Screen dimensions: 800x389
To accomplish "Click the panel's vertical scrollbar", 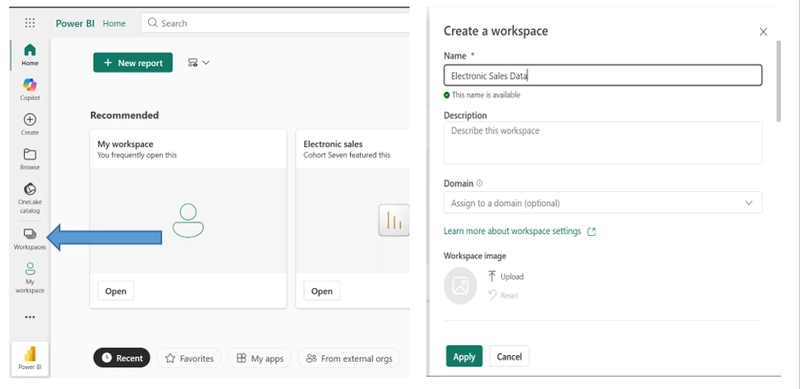I will [778, 82].
